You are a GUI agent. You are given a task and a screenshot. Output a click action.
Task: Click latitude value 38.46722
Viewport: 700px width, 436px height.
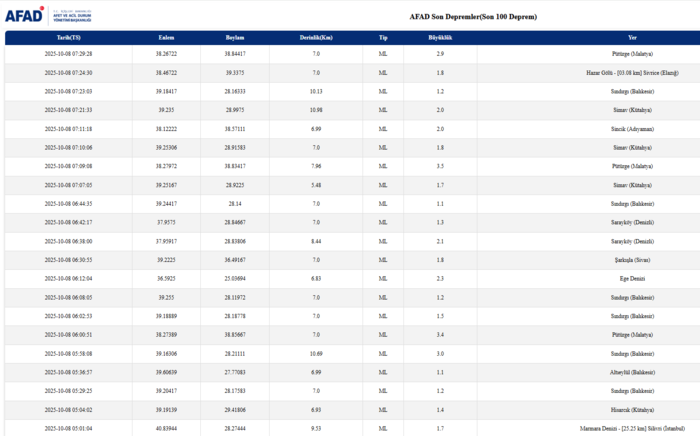[166, 73]
